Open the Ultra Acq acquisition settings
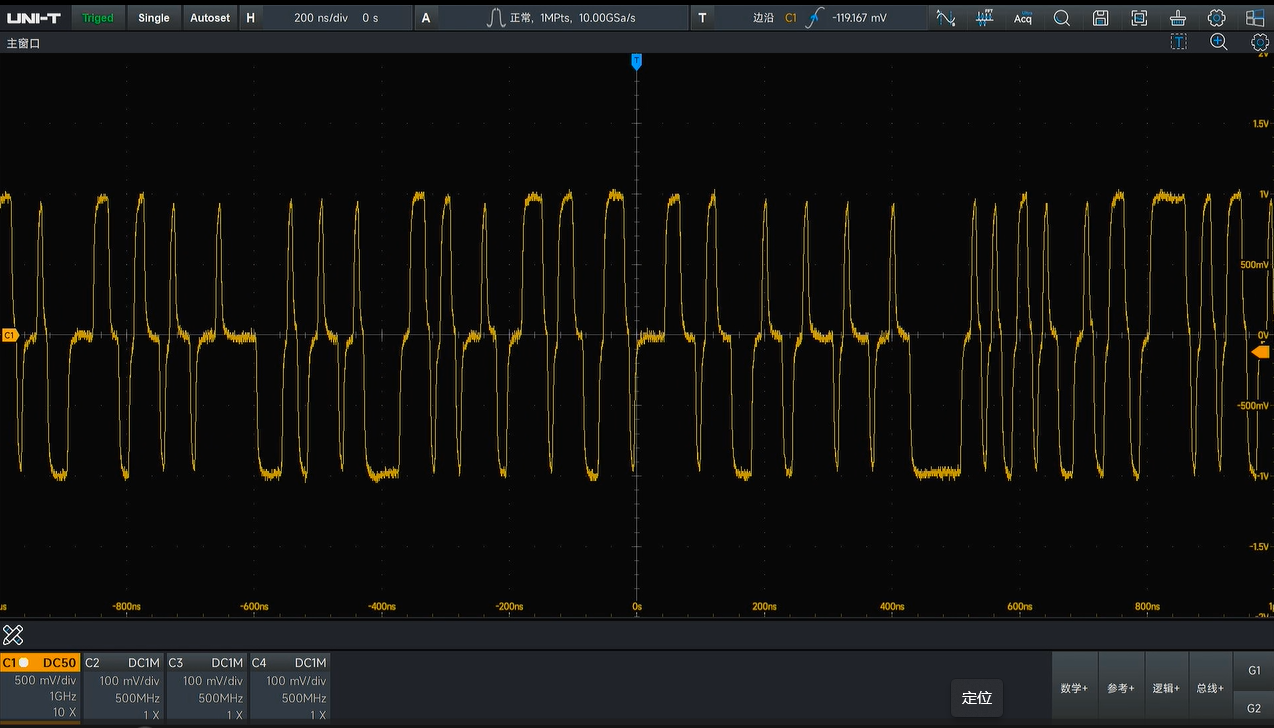1274x728 pixels. 1023,18
